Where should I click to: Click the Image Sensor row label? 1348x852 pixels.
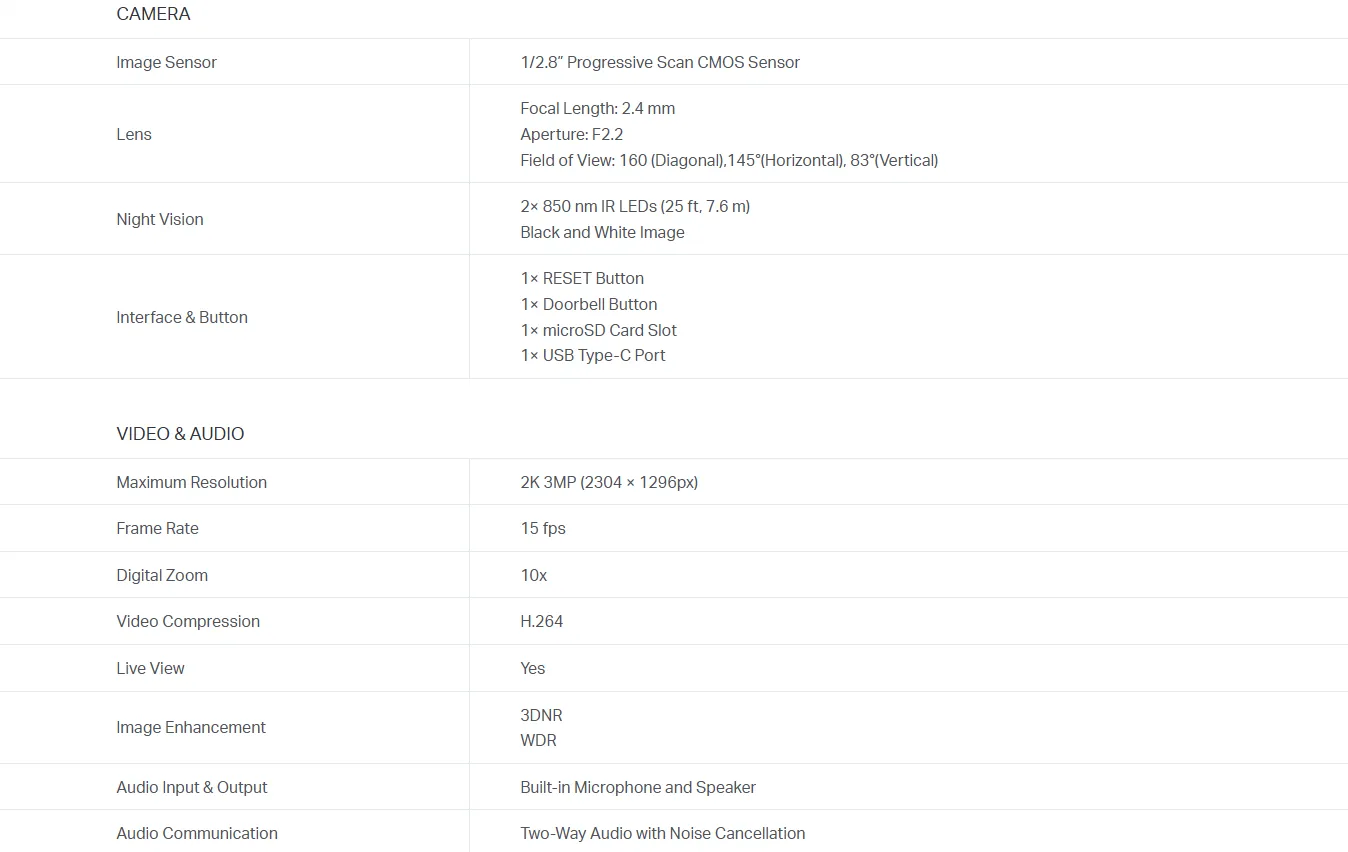tap(166, 62)
